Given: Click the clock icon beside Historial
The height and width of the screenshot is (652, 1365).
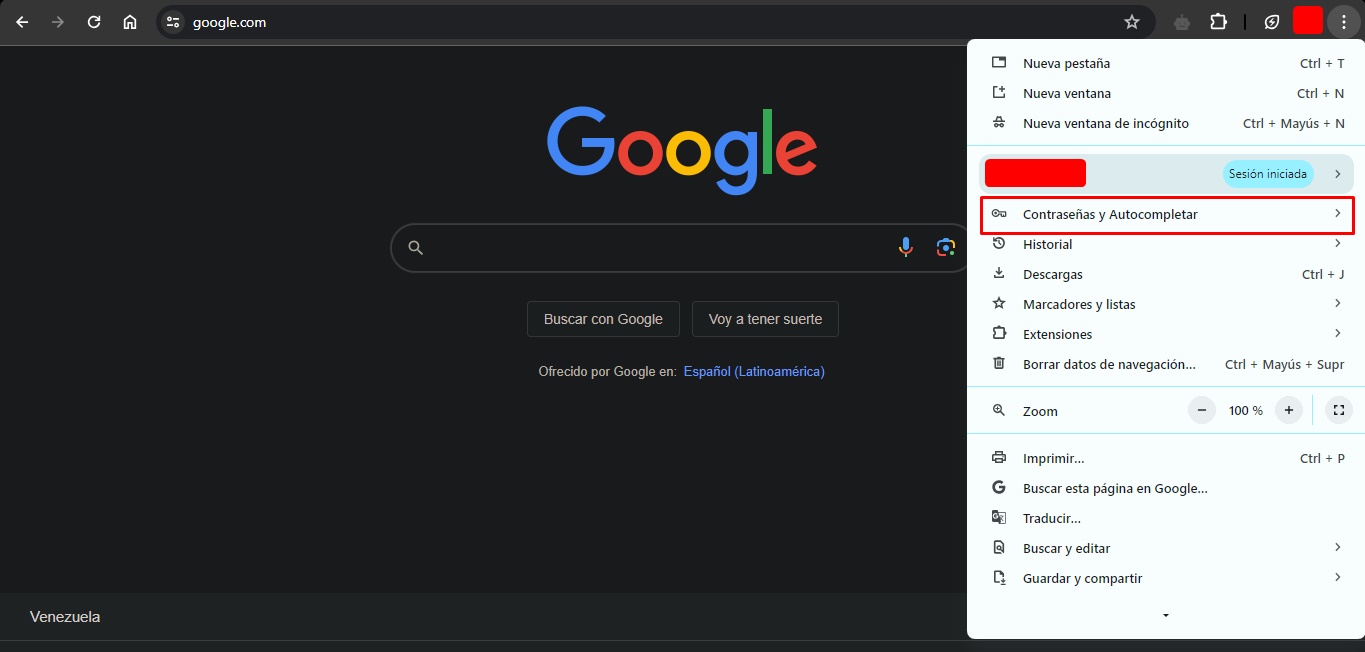Looking at the screenshot, I should [998, 243].
